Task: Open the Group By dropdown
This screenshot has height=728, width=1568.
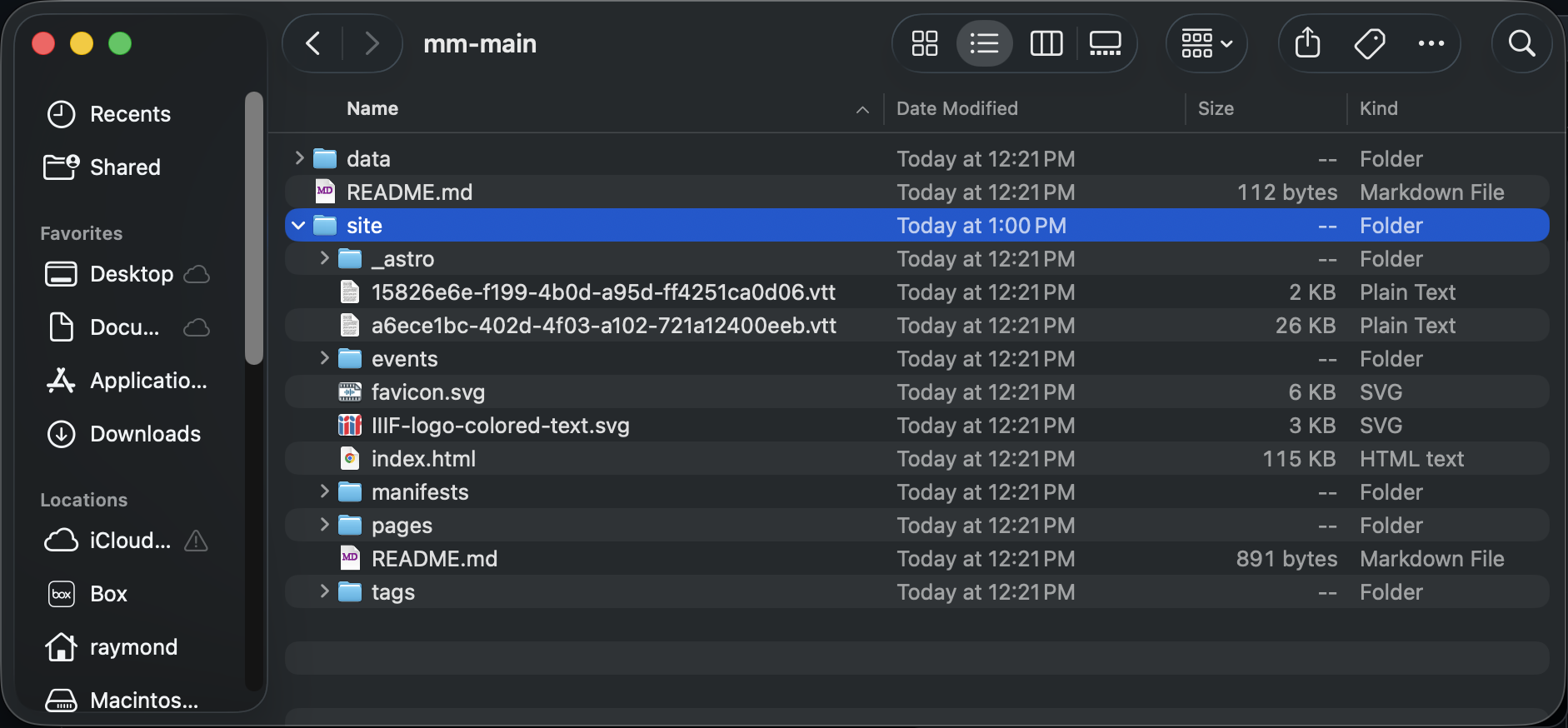Action: click(x=1206, y=43)
